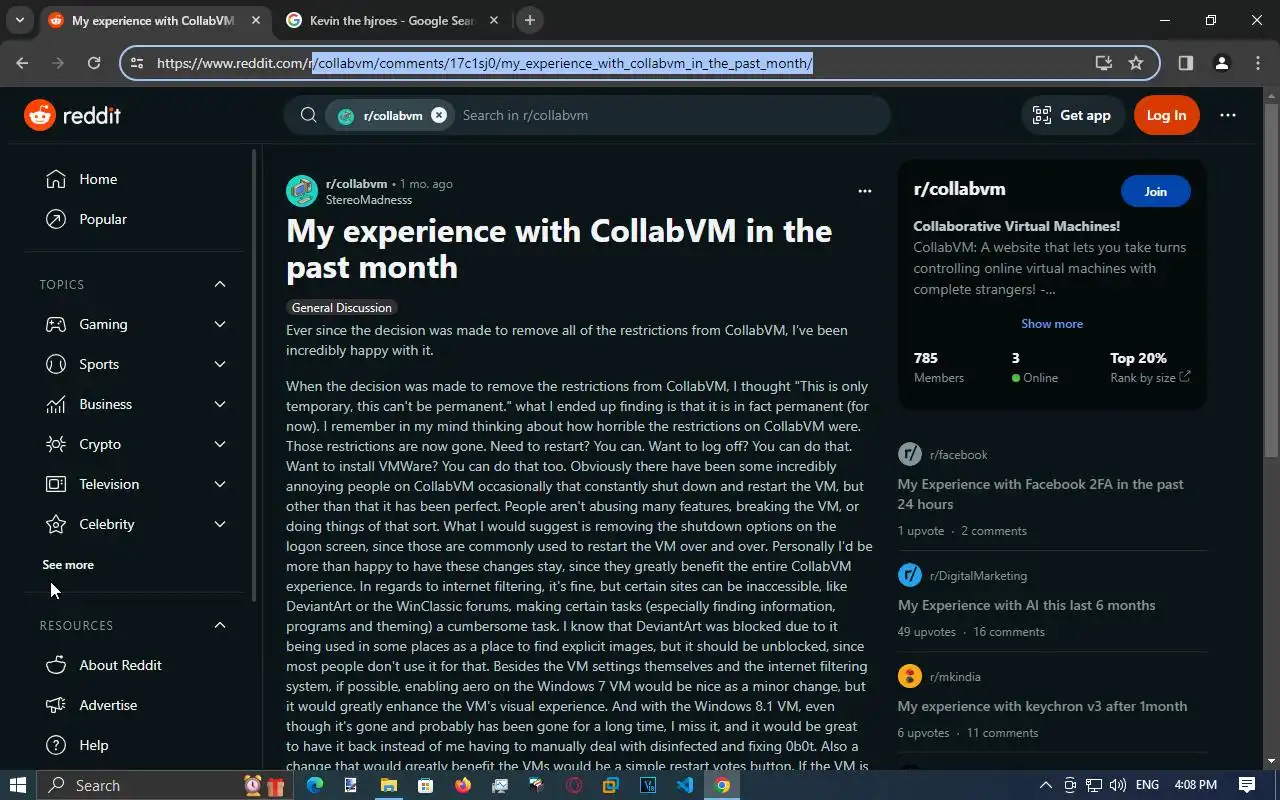Image resolution: width=1280 pixels, height=800 pixels.
Task: Visit r/mkindia from related posts
Action: pos(955,677)
